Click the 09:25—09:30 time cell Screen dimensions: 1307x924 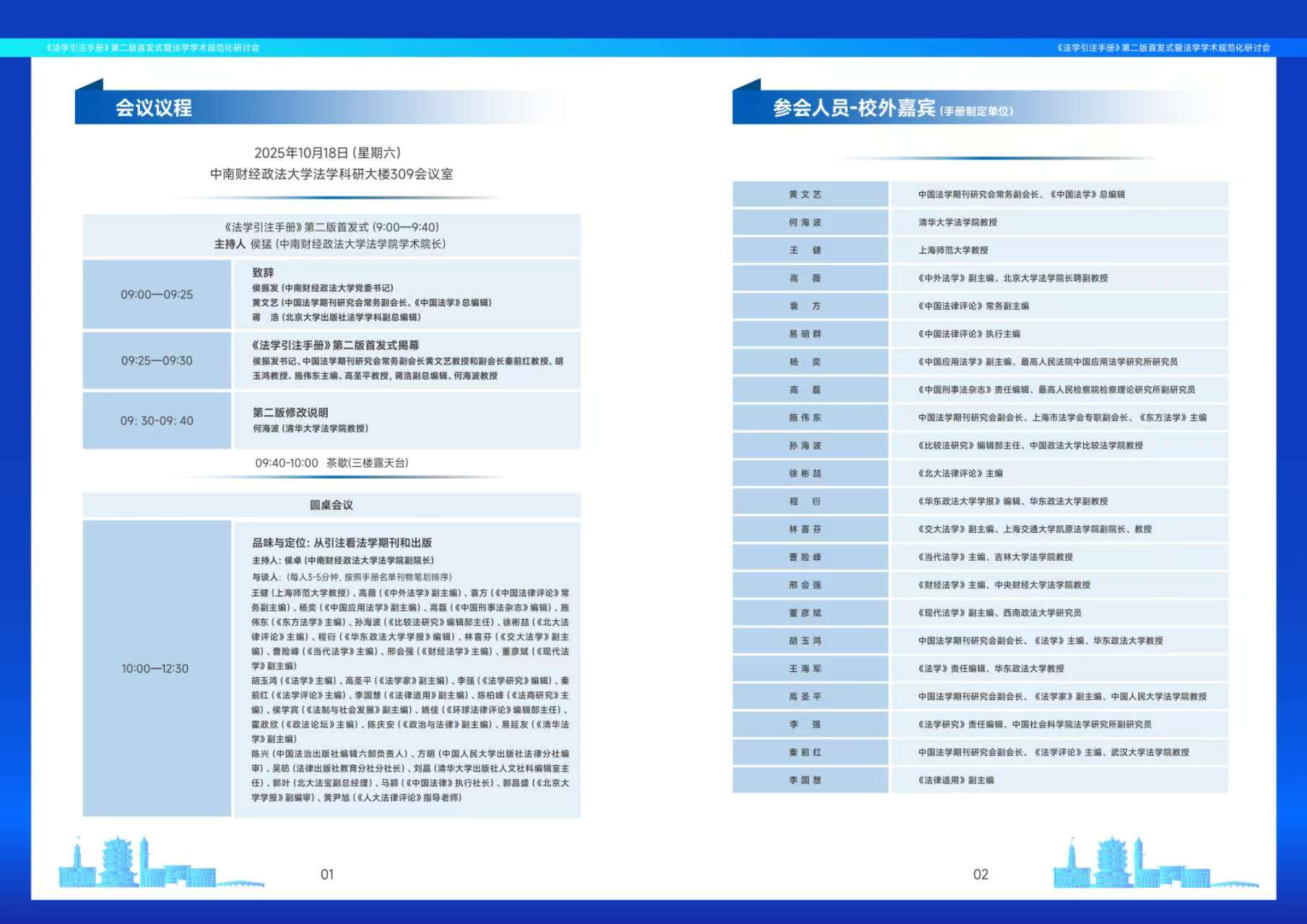pos(157,361)
